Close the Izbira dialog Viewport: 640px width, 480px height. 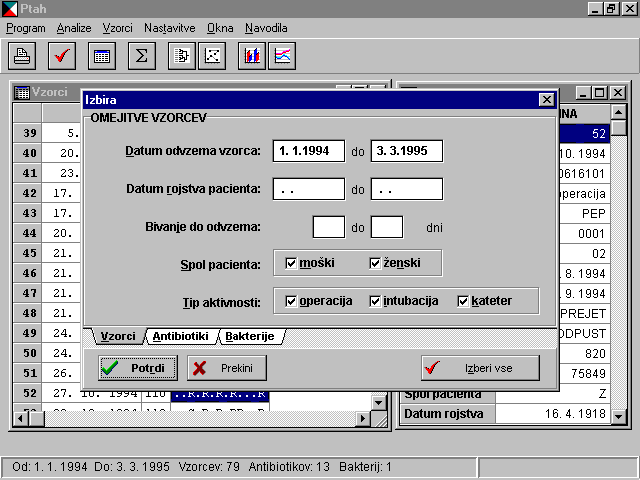[547, 100]
